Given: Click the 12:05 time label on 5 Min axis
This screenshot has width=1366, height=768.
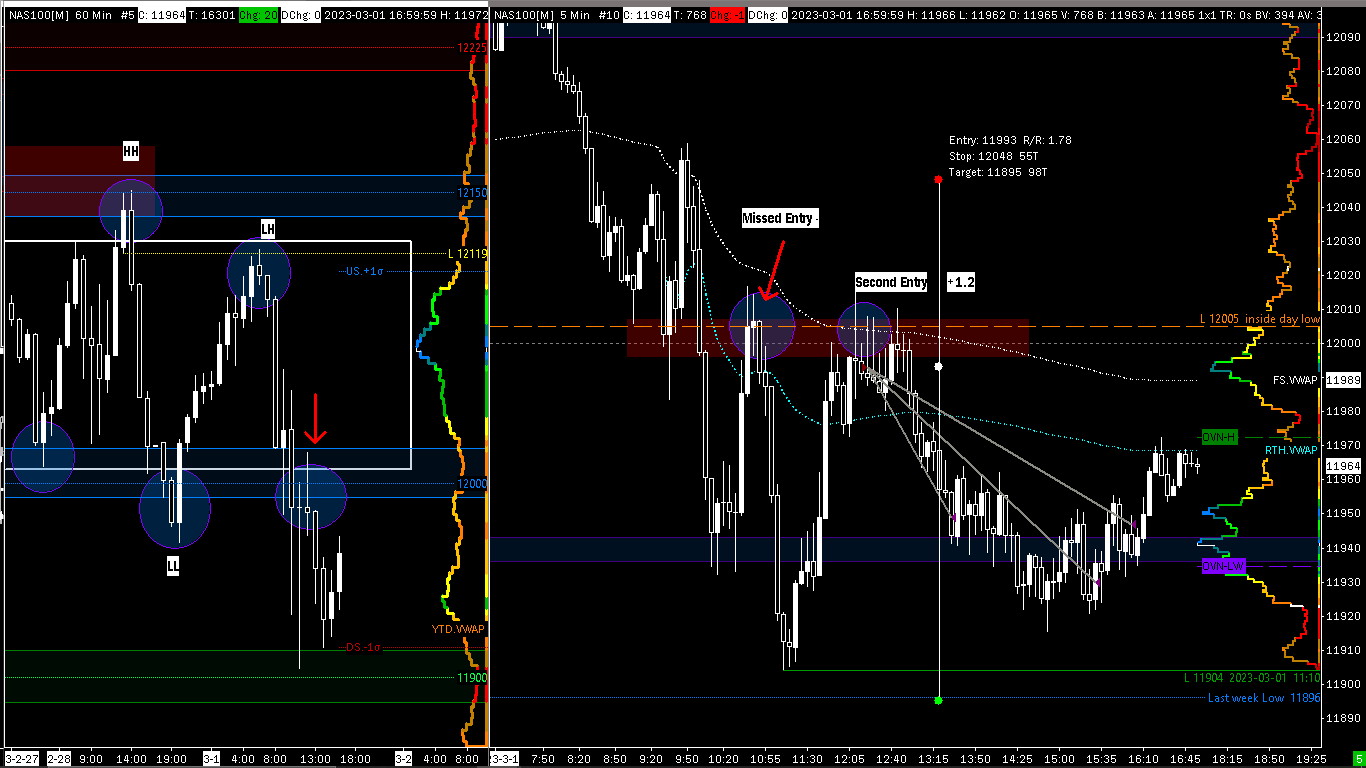Looking at the screenshot, I should pyautogui.click(x=850, y=759).
